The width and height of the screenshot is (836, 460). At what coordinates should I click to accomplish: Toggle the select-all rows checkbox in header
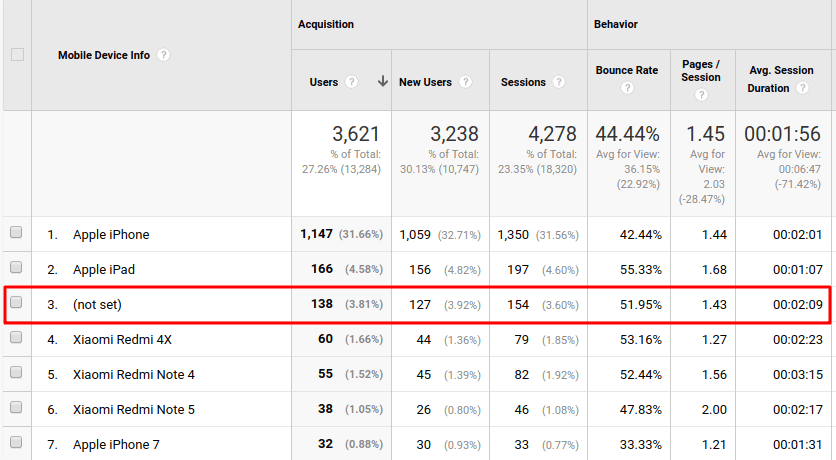(17, 55)
